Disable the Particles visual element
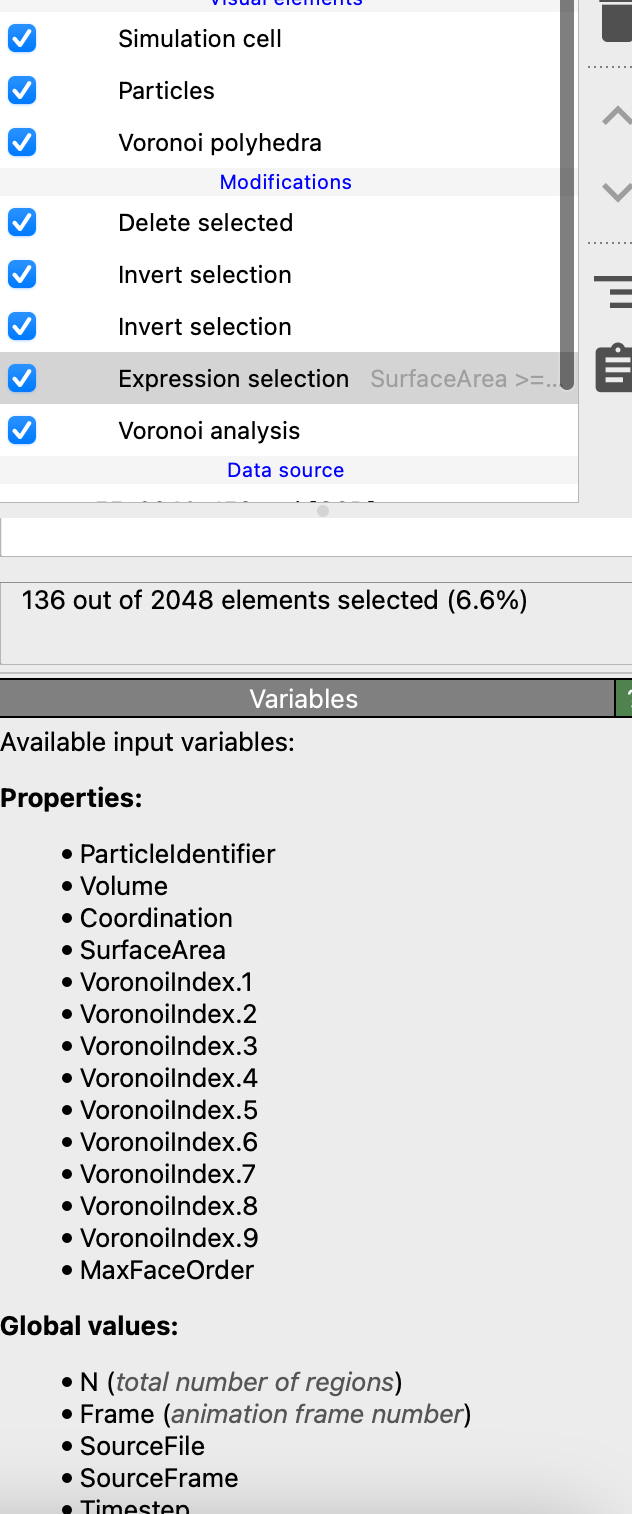 pos(21,90)
